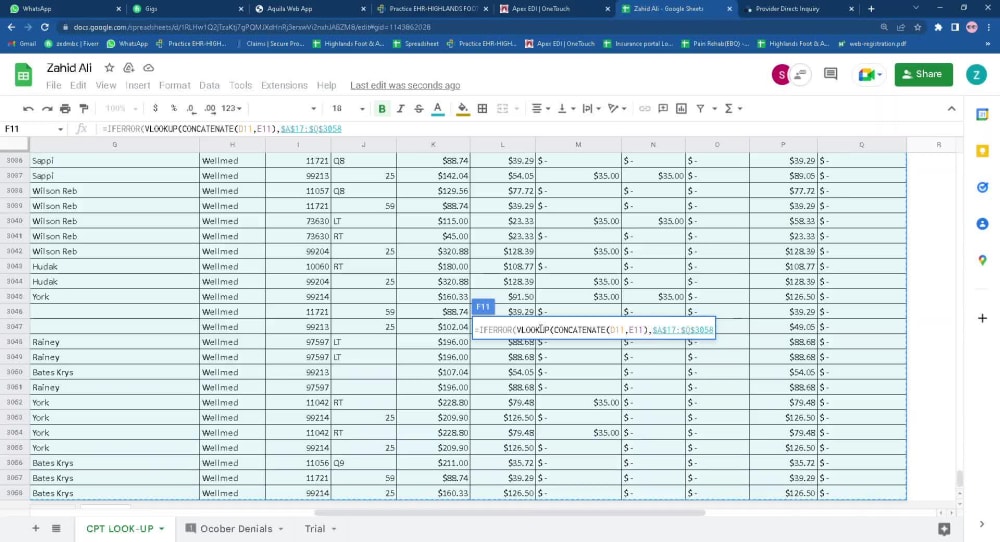Open the comment history icon

pos(830,74)
